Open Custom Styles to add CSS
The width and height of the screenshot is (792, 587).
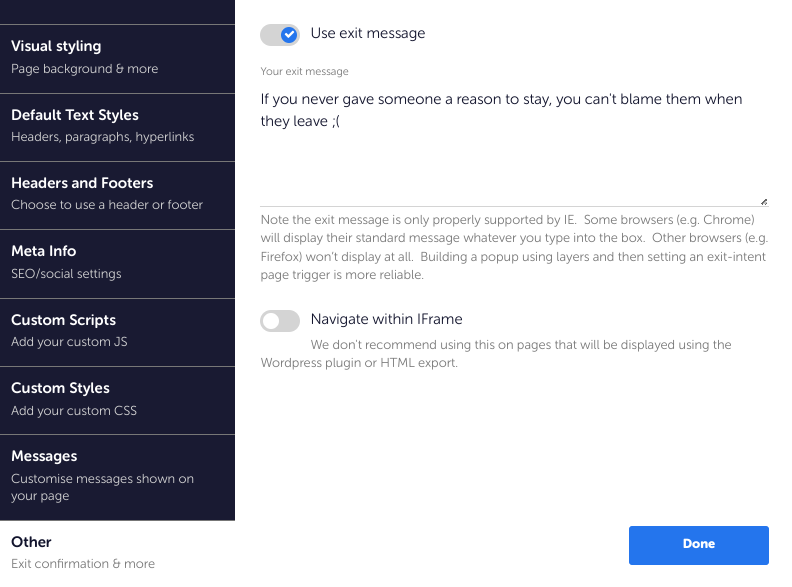117,401
